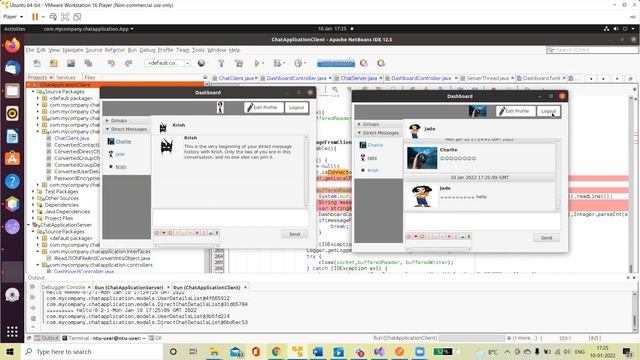This screenshot has width=640, height=360.
Task: Switch to the Files panel tab
Action: [90, 77]
